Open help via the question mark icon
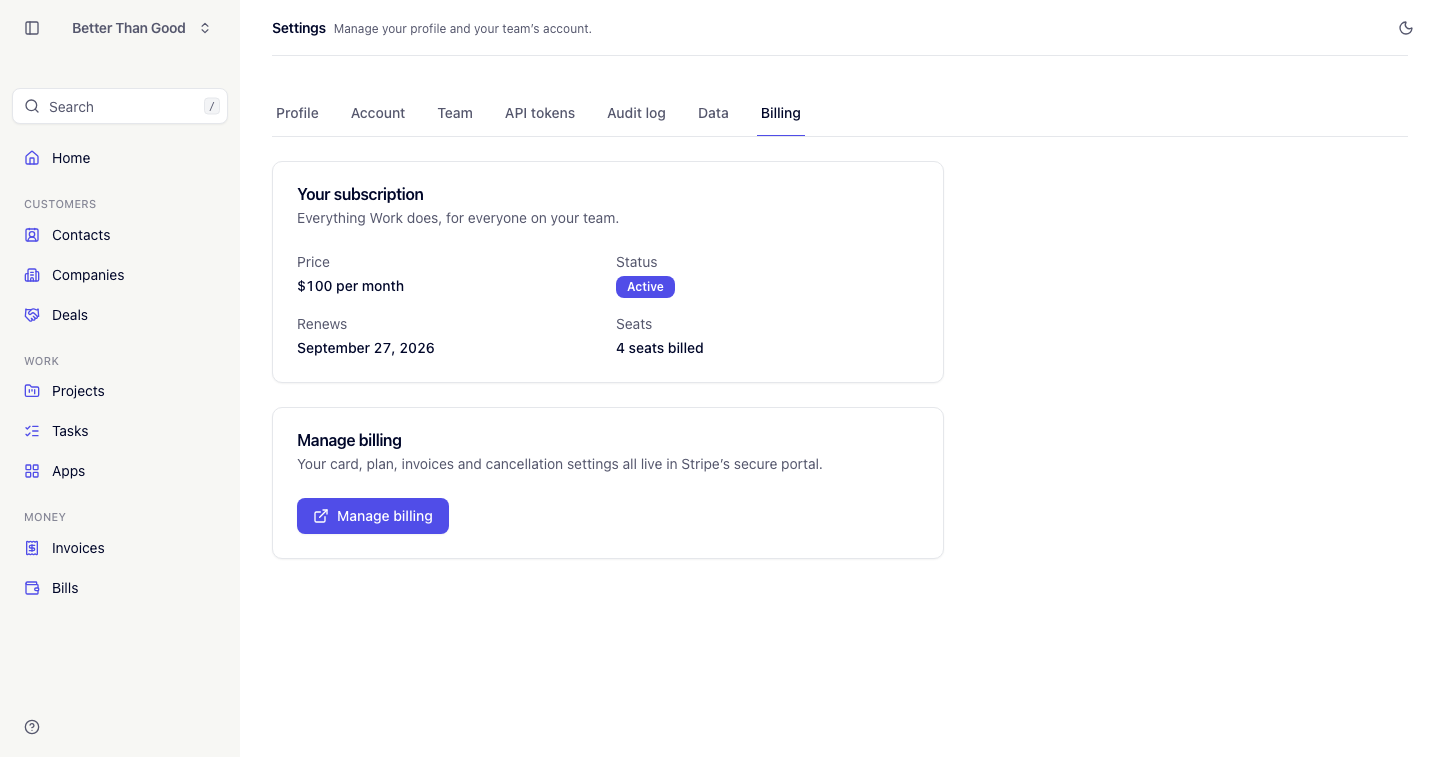Viewport: 1440px width, 757px height. coord(32,727)
